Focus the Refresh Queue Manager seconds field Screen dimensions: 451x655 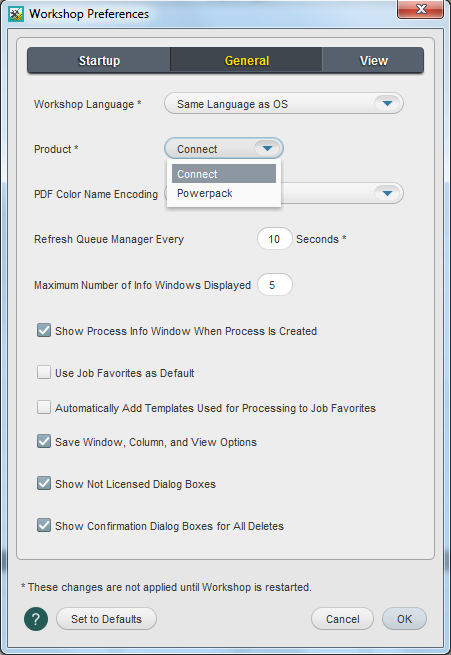coord(274,239)
